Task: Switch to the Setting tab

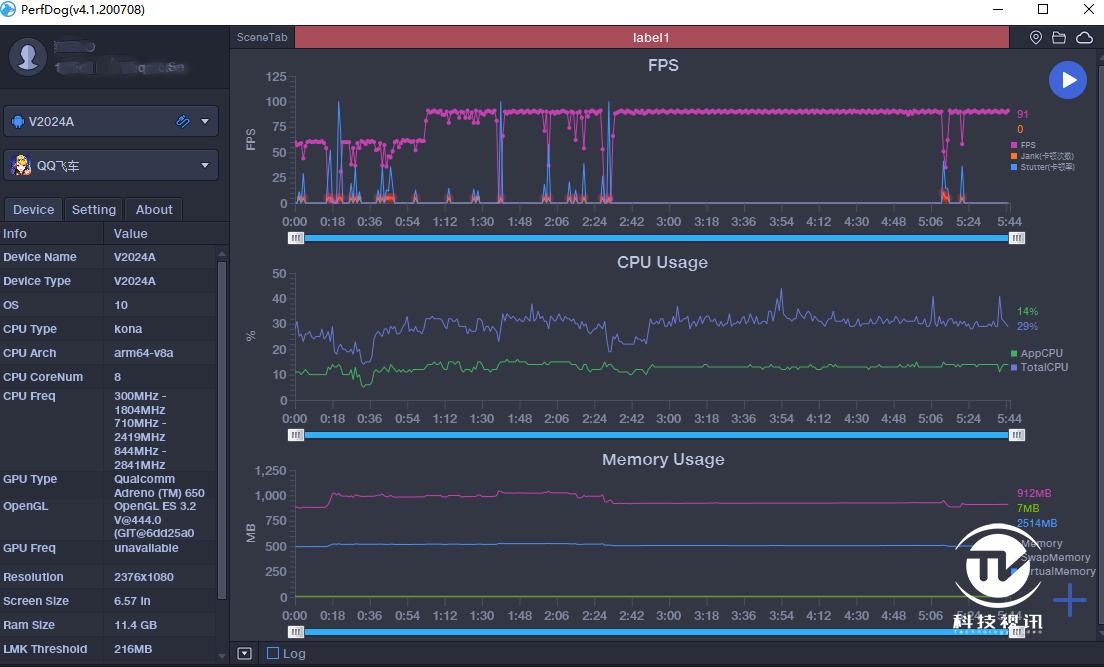Action: tap(94, 209)
